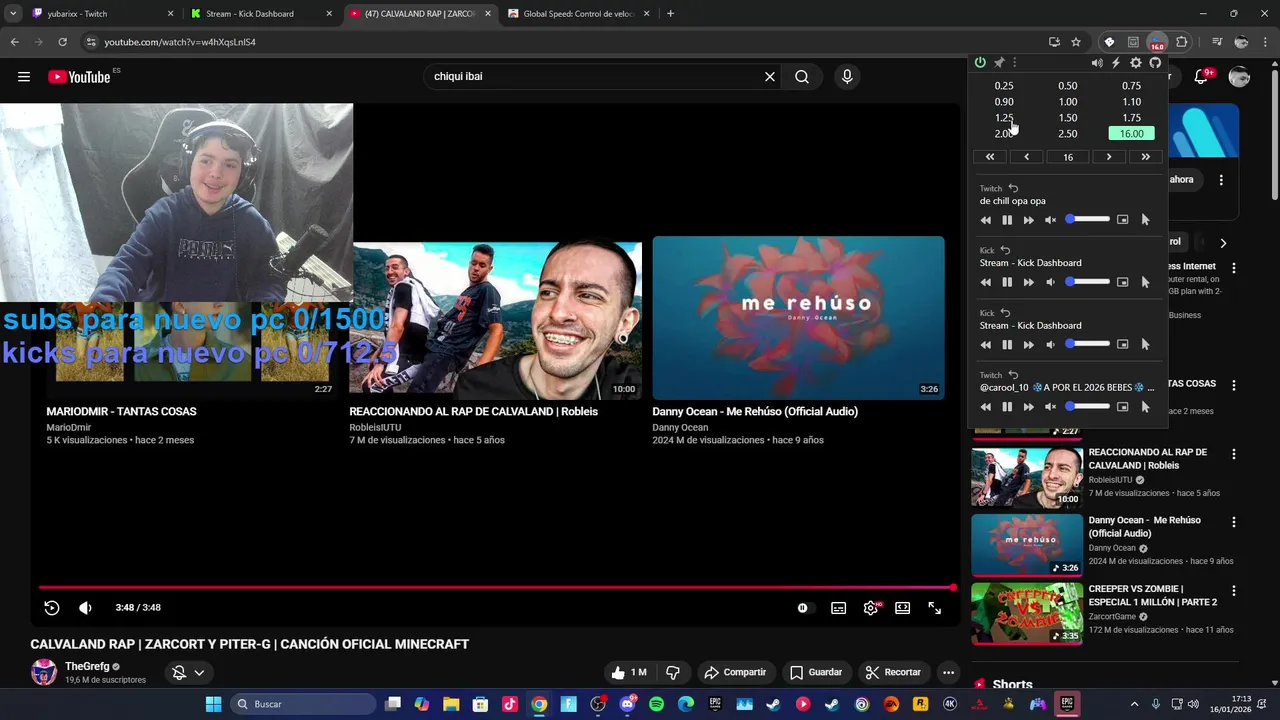
Task: Switch to the Global Speed browser tab
Action: pos(578,14)
